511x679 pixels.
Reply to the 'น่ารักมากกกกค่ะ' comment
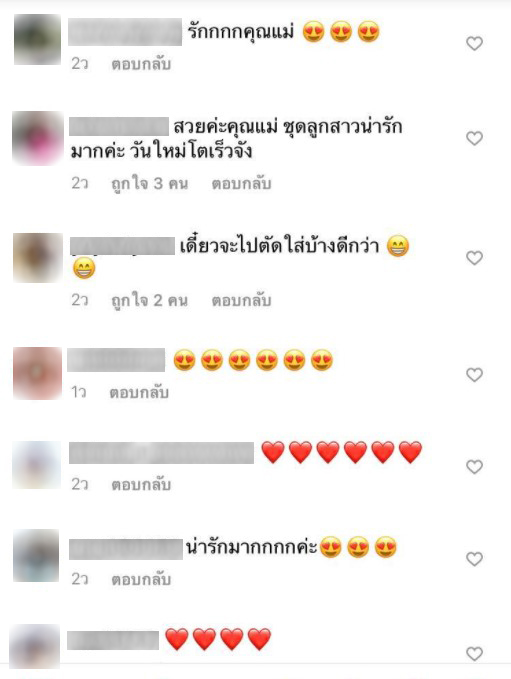click(x=141, y=579)
